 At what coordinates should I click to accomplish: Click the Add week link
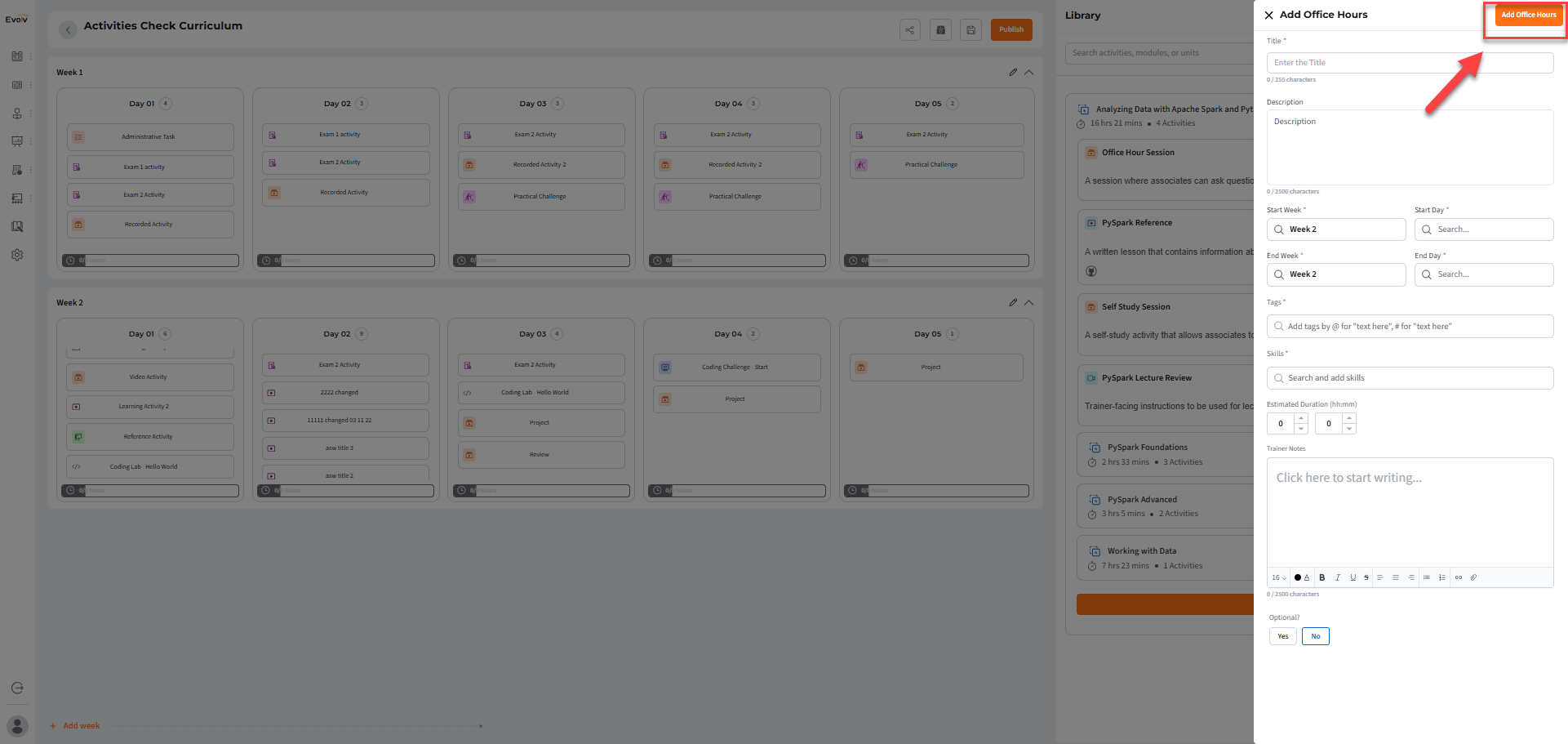pyautogui.click(x=75, y=726)
